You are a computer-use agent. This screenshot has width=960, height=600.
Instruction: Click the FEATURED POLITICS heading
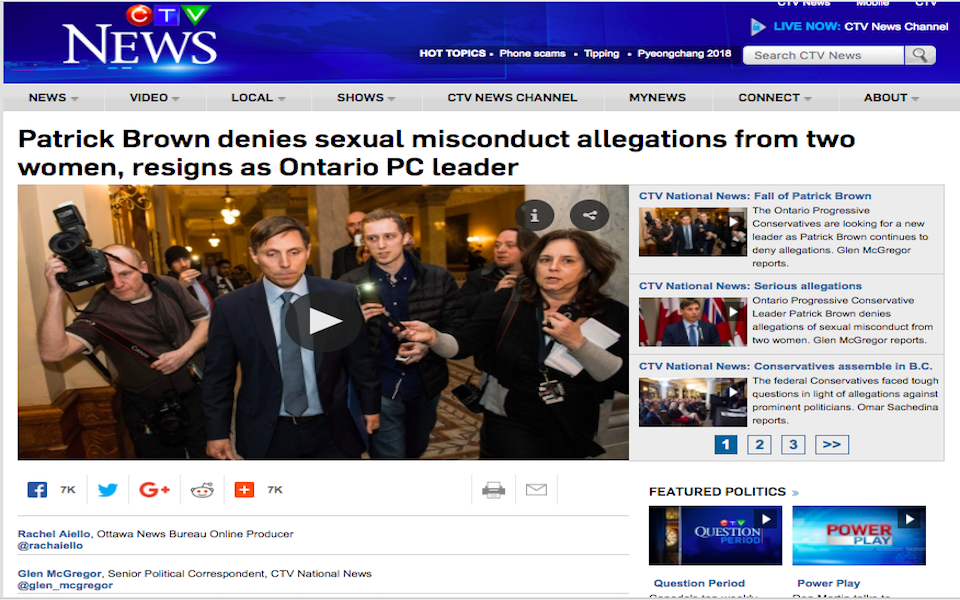(717, 492)
